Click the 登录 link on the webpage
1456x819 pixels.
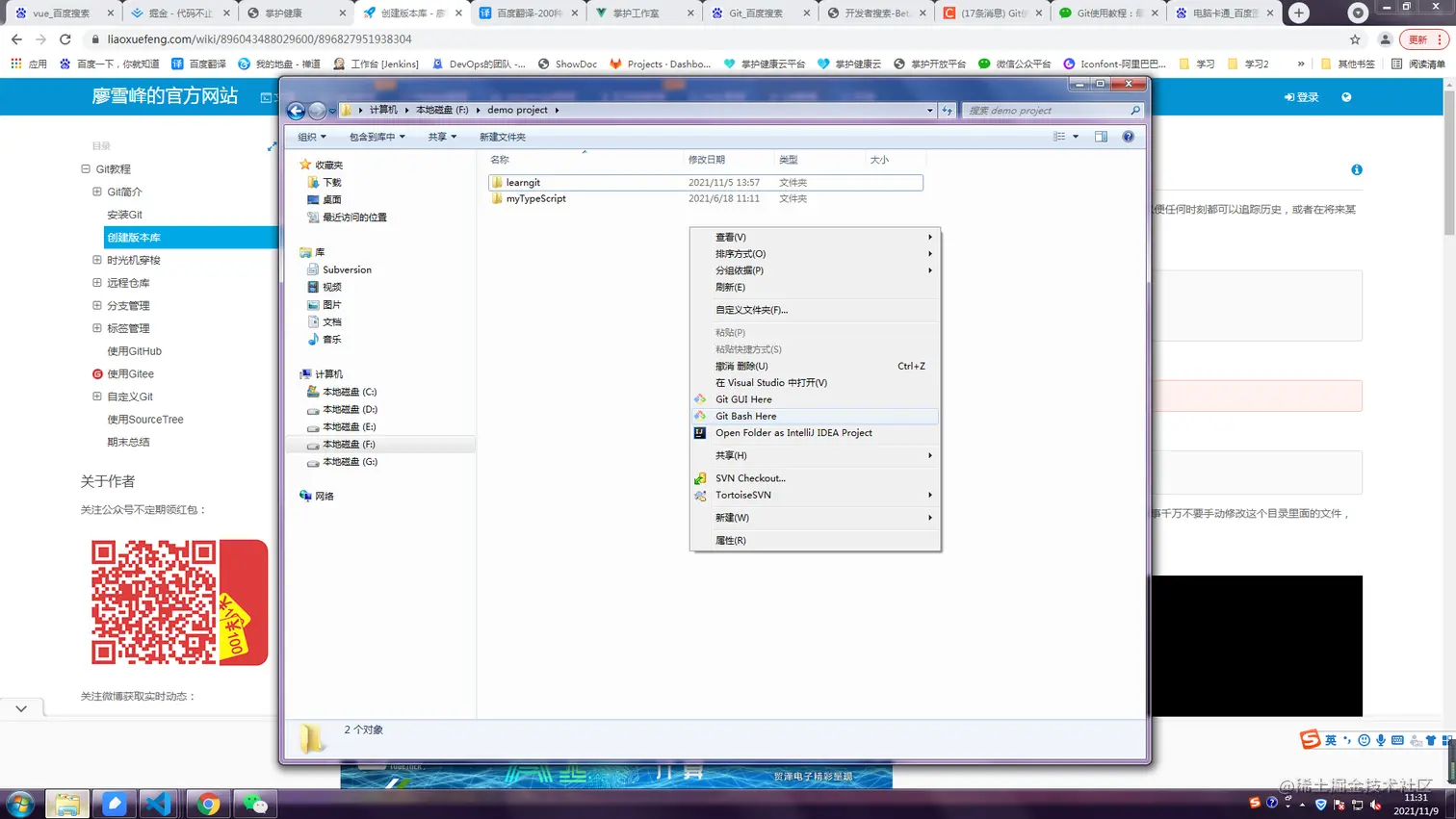[1302, 97]
